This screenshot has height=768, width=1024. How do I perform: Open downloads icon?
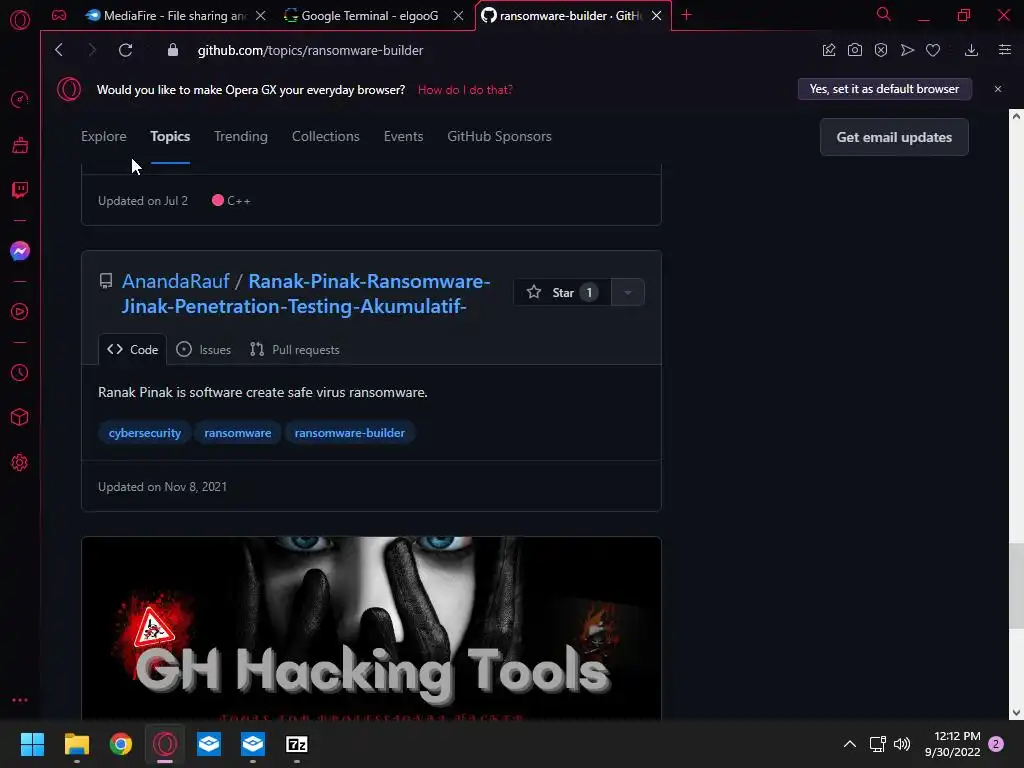click(x=971, y=50)
